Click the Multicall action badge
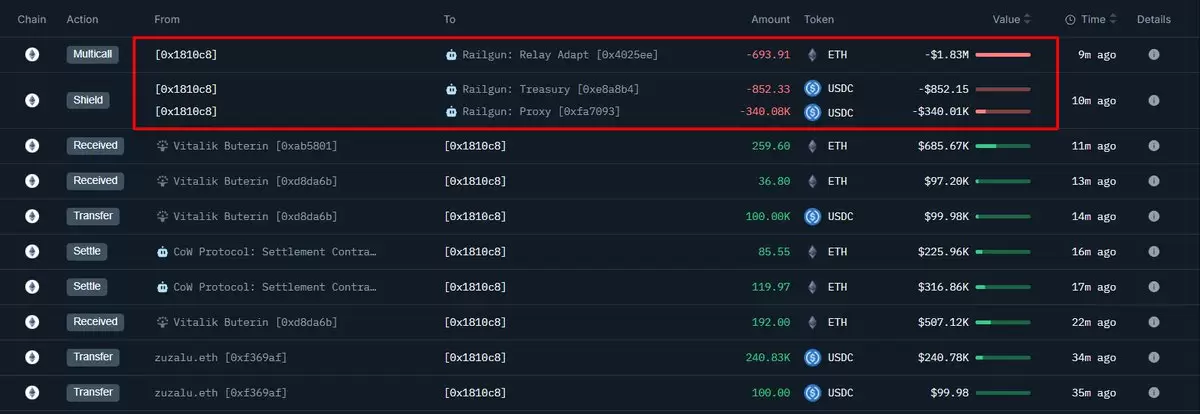This screenshot has width=1200, height=414. [x=94, y=55]
